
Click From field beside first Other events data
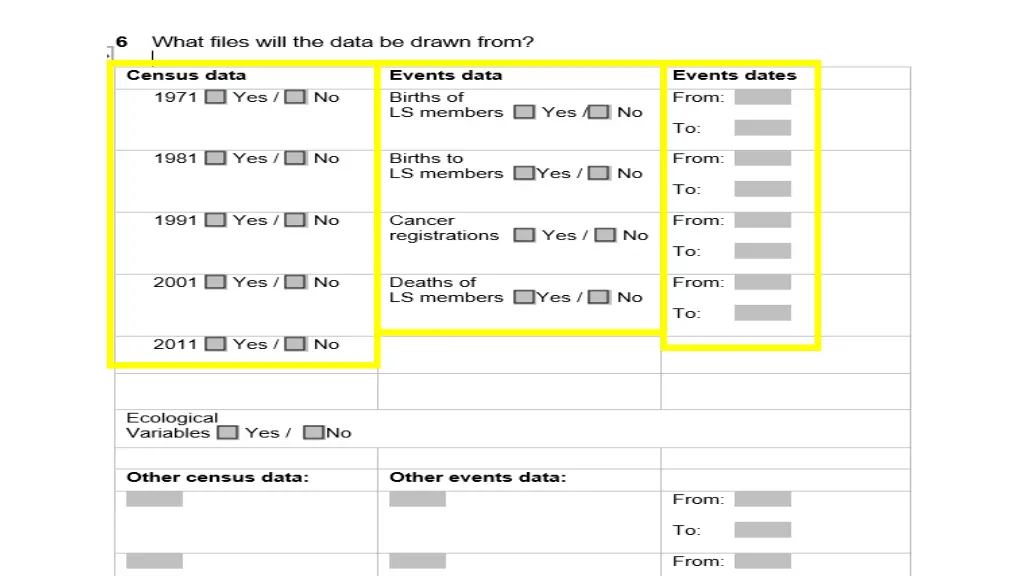point(762,500)
